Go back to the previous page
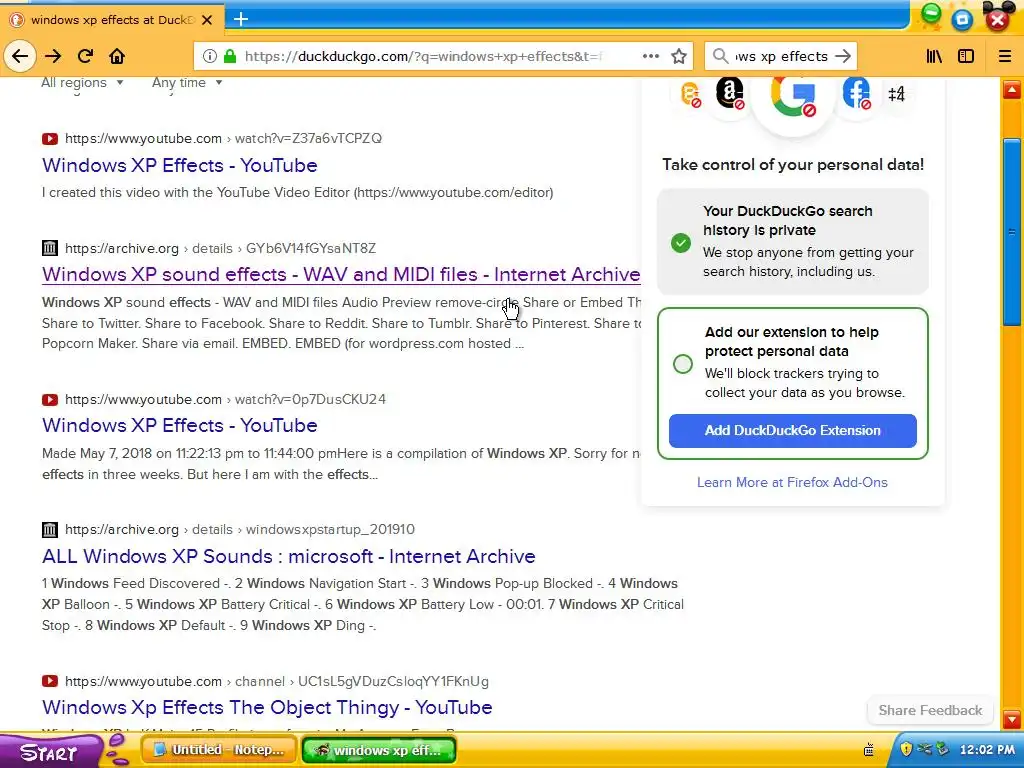 coord(20,56)
